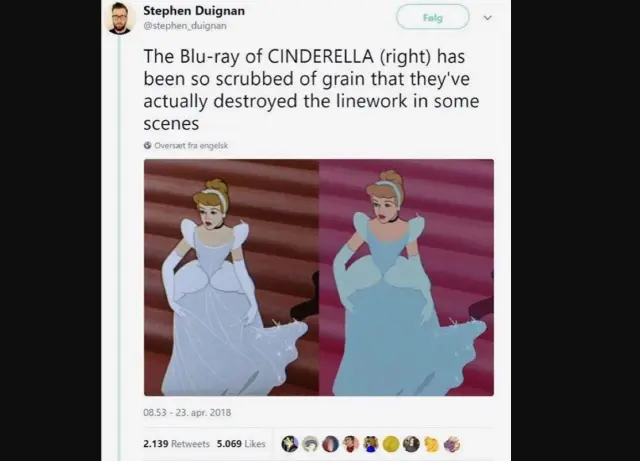Click the @stephen_duignan handle
Image resolution: width=640 pixels, height=461 pixels.
(184, 26)
